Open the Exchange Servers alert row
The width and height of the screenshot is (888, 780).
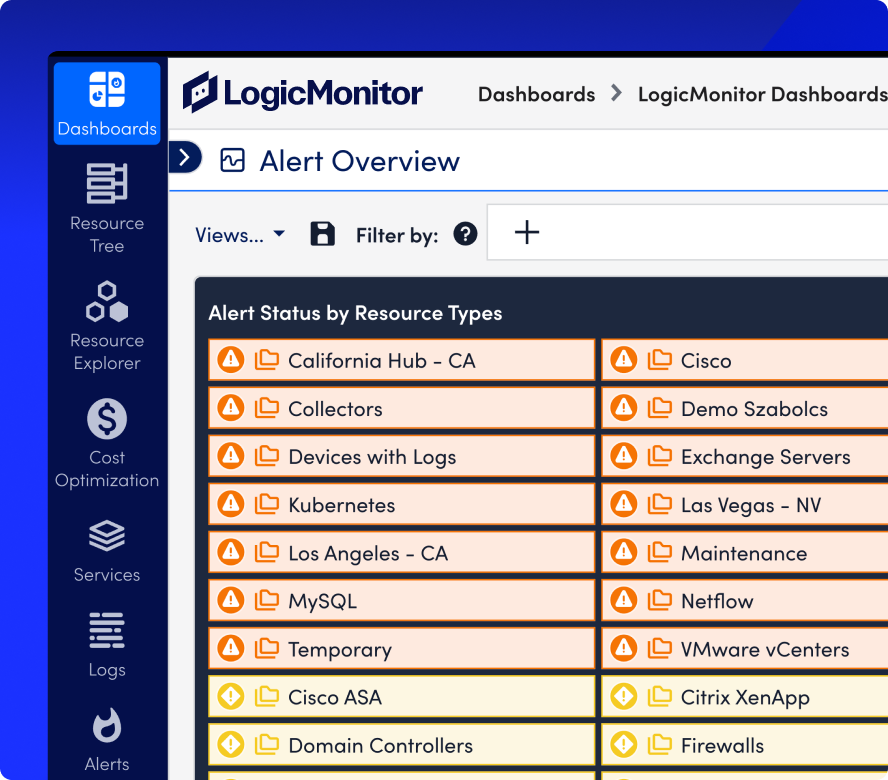click(765, 457)
